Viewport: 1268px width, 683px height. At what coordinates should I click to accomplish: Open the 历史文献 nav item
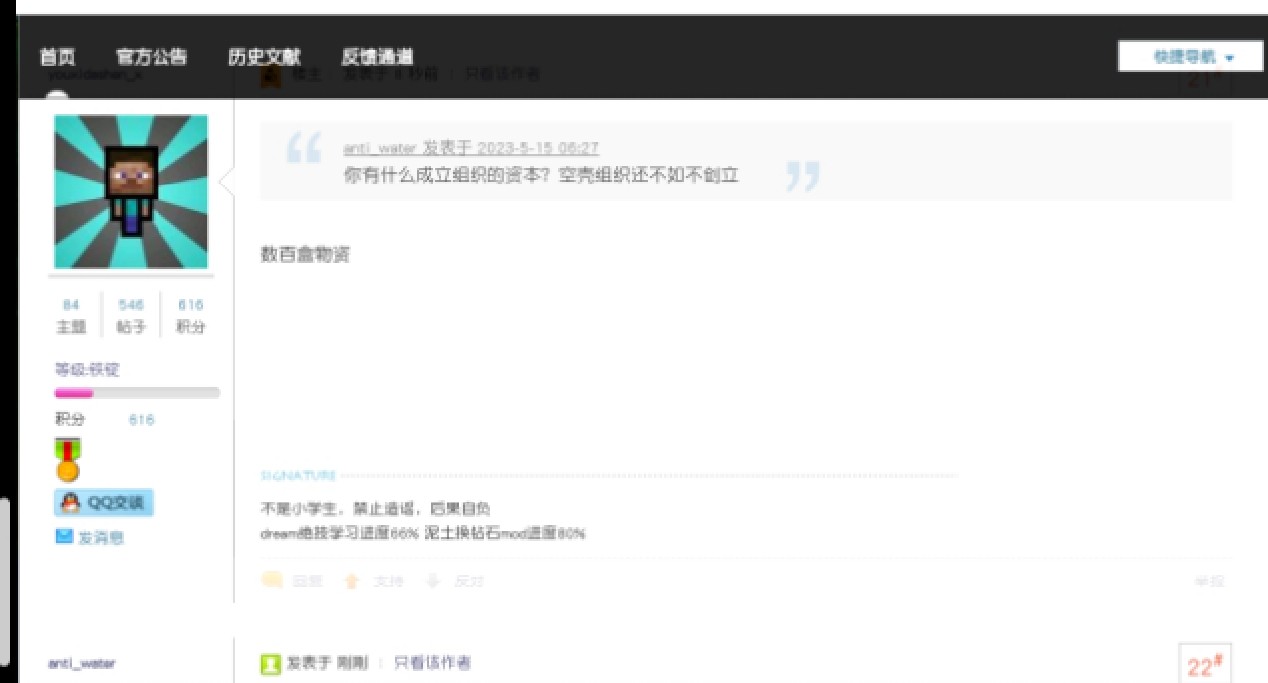264,57
